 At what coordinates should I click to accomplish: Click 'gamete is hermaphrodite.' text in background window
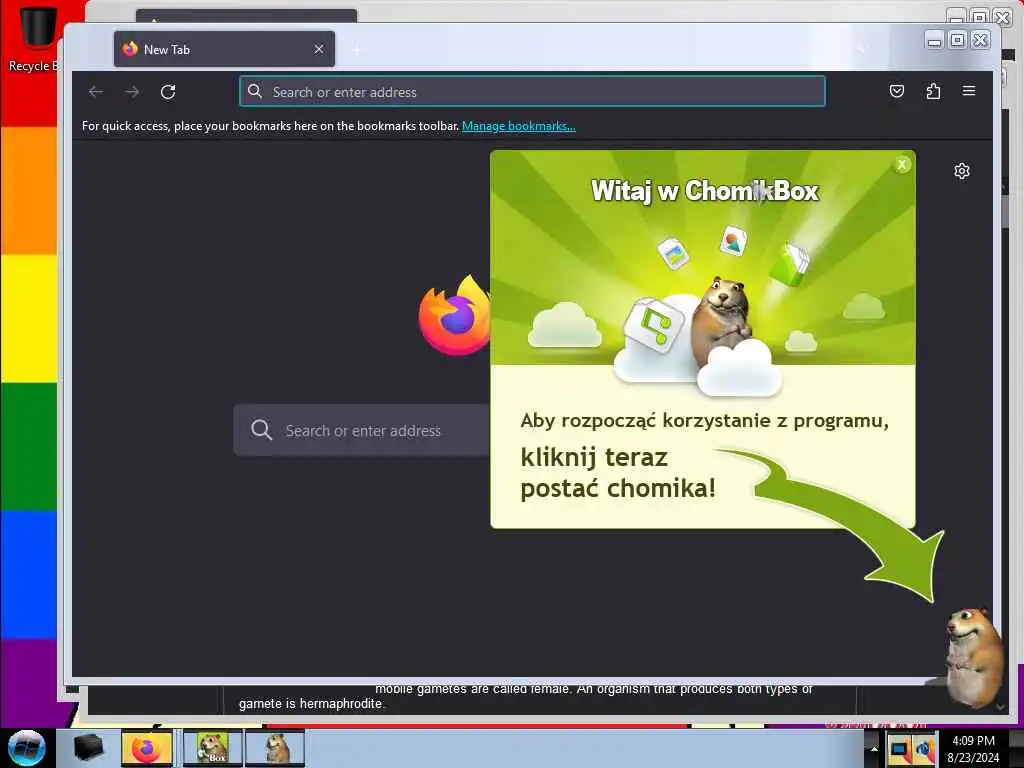[x=312, y=703]
